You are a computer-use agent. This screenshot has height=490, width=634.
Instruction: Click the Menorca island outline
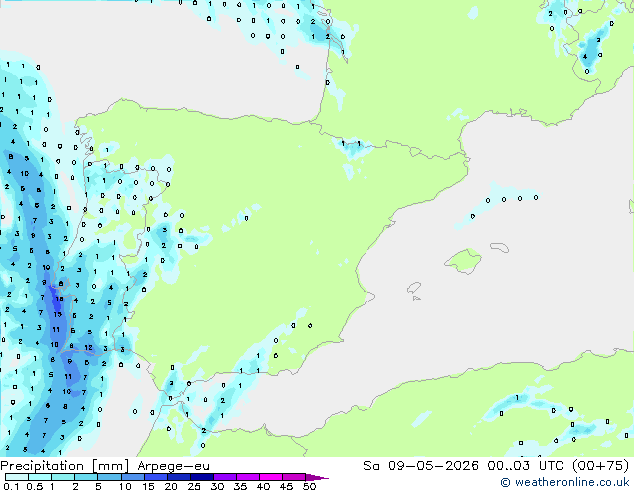500,247
